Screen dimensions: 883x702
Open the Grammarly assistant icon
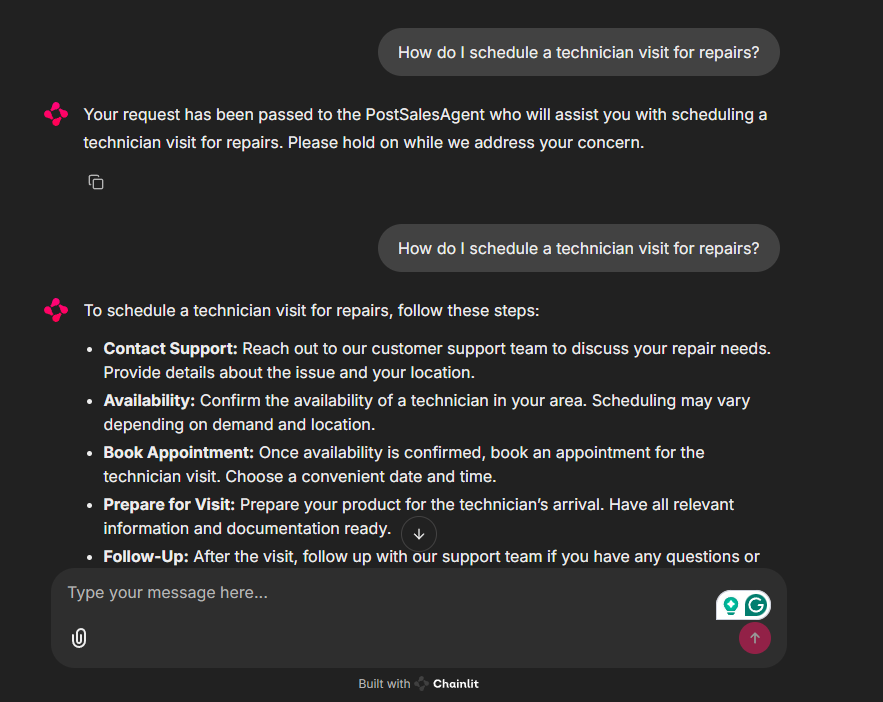click(x=757, y=604)
